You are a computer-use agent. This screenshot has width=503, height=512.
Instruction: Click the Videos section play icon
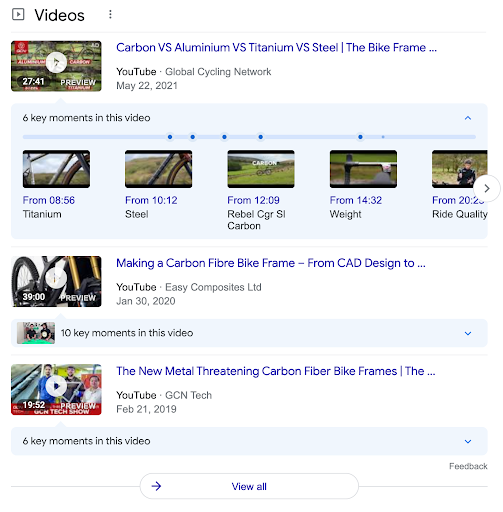coord(18,14)
